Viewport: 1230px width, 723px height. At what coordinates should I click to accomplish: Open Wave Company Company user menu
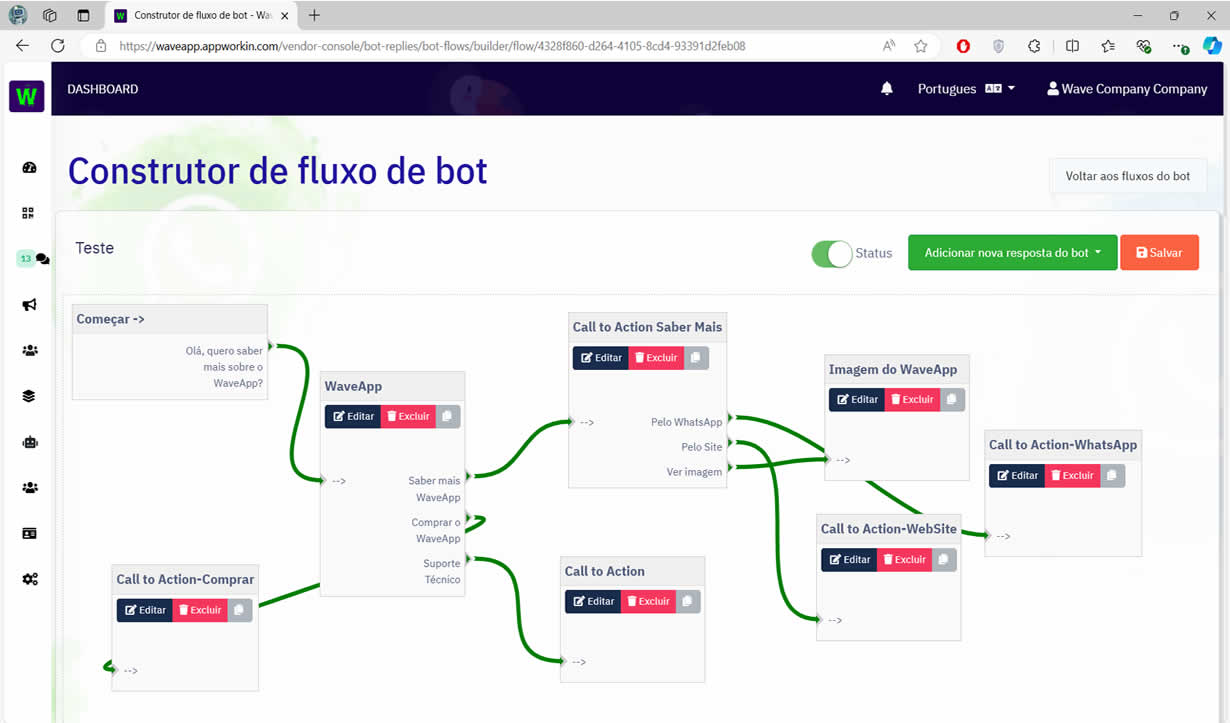[1127, 89]
